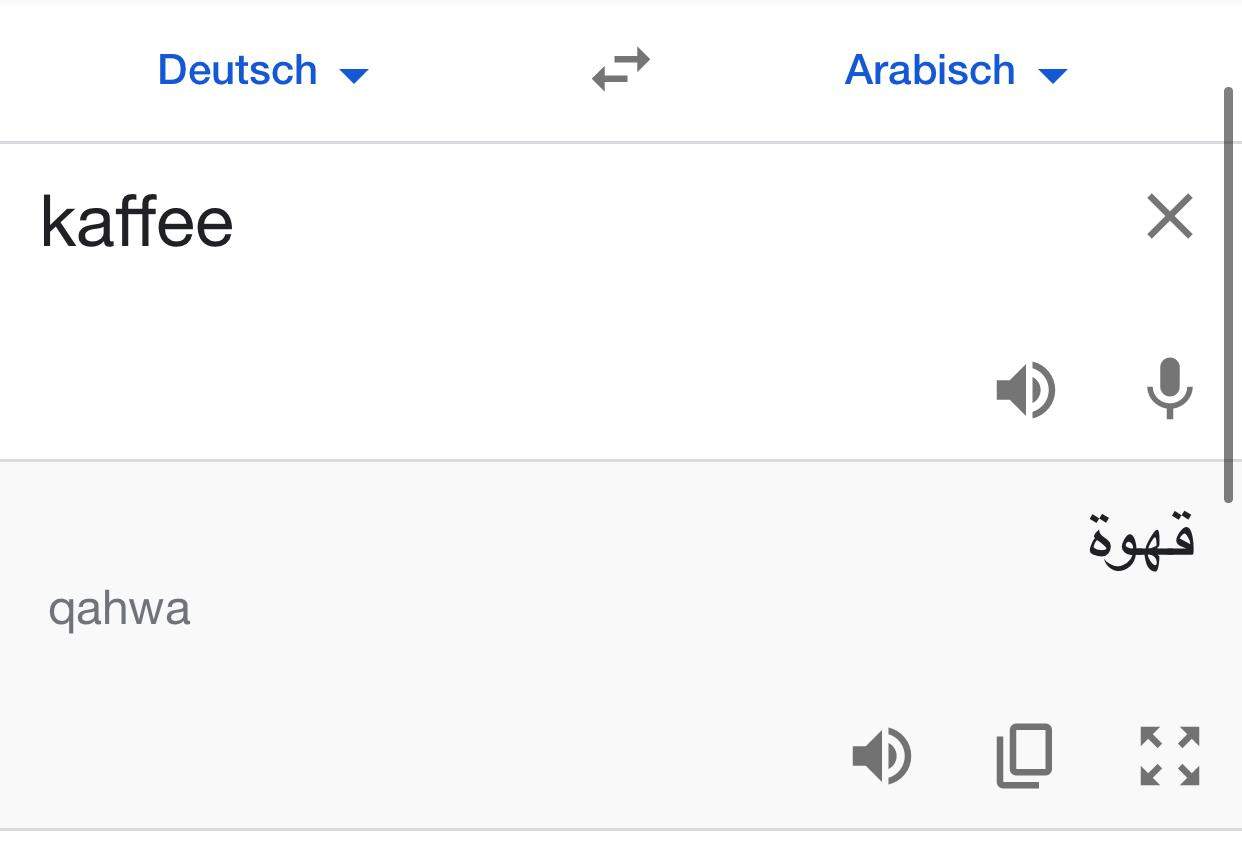Select the Deutsch source language label
The width and height of the screenshot is (1242, 864).
[x=238, y=70]
